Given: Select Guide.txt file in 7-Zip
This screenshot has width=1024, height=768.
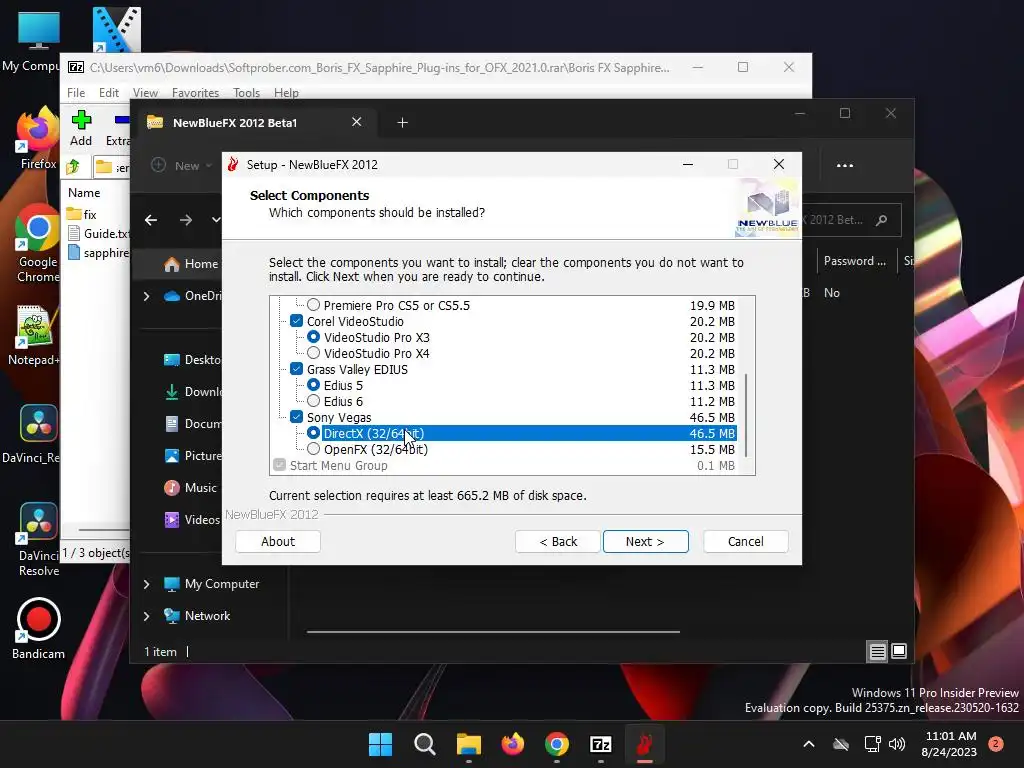Looking at the screenshot, I should [98, 233].
